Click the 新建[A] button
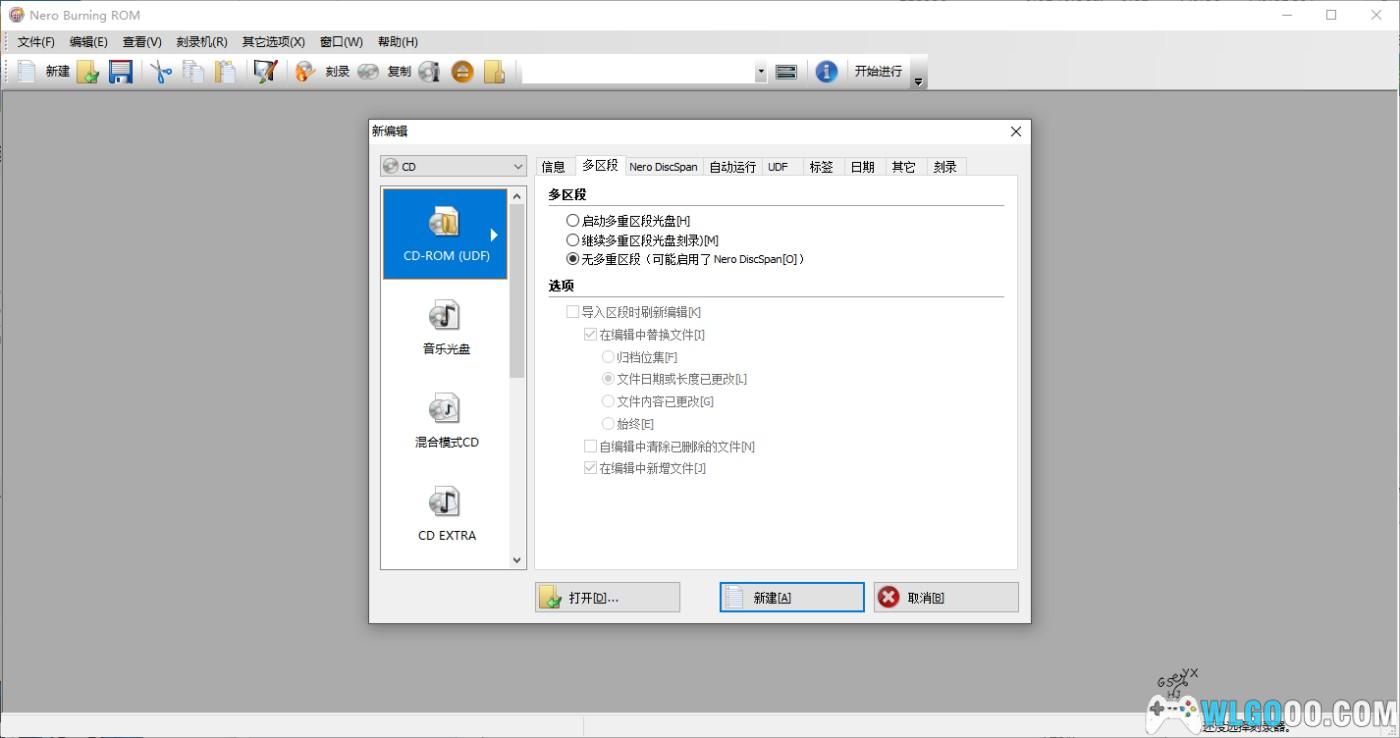 point(791,597)
